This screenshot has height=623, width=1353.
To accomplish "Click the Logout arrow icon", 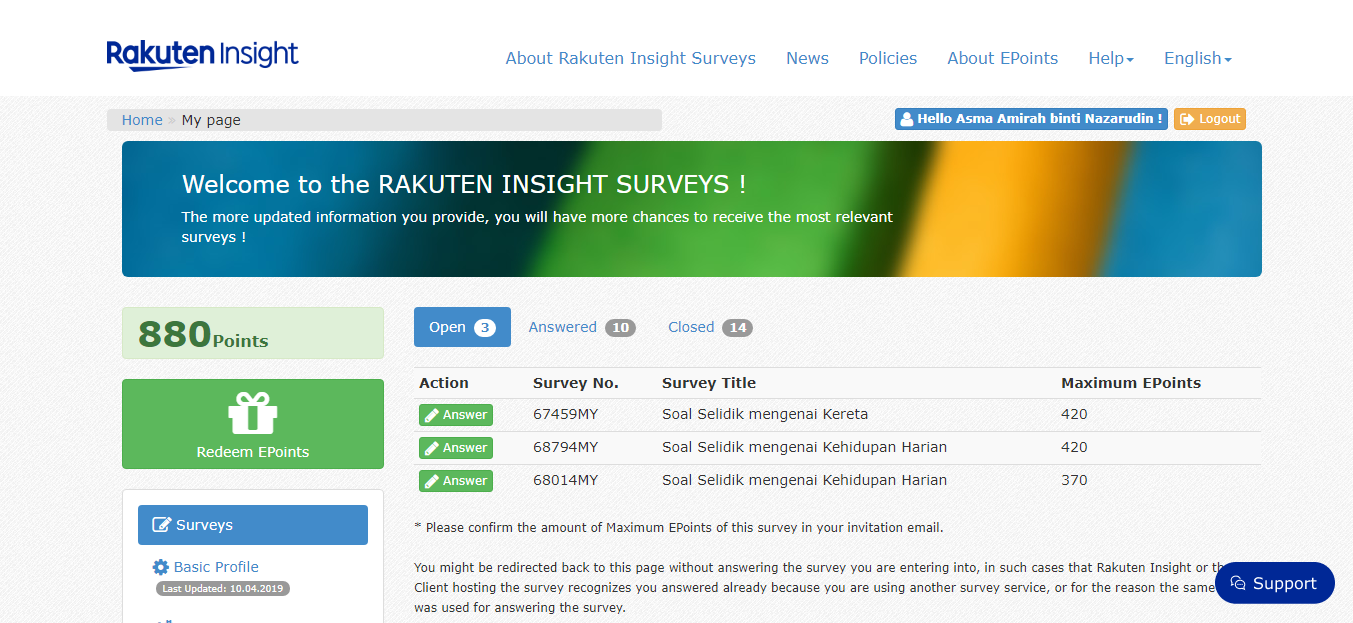I will click(x=1187, y=119).
